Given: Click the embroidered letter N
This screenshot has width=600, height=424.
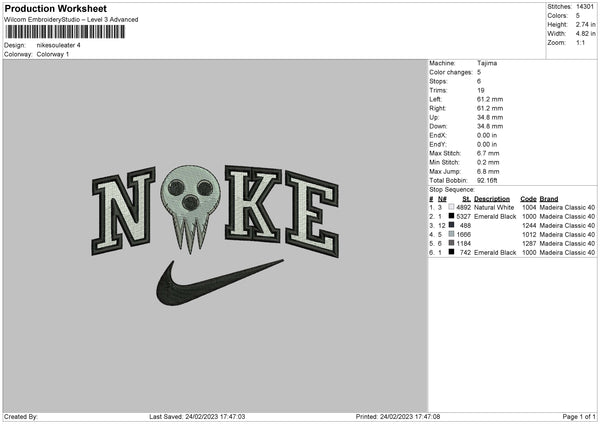Looking at the screenshot, I should [123, 211].
